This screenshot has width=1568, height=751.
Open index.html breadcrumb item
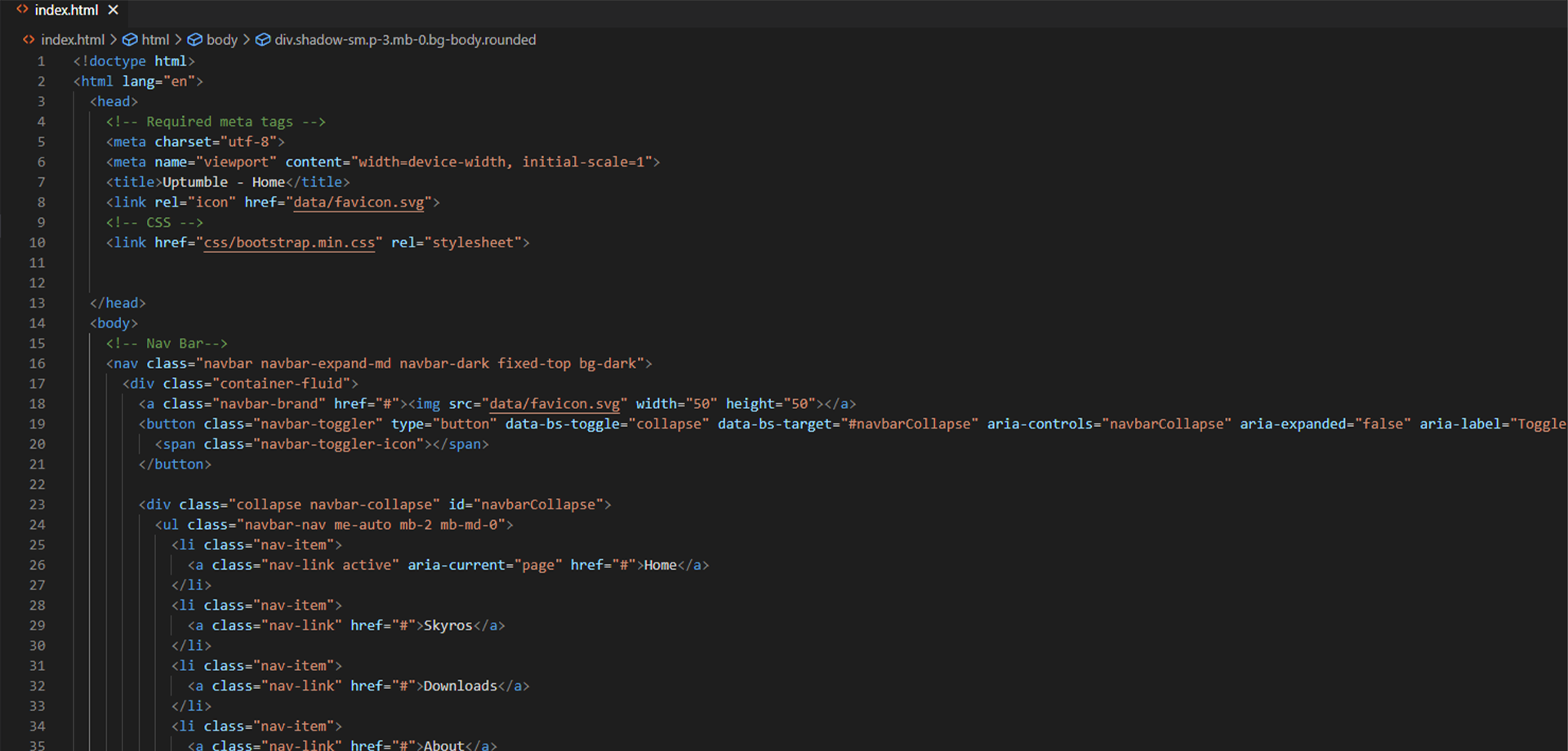[x=73, y=40]
